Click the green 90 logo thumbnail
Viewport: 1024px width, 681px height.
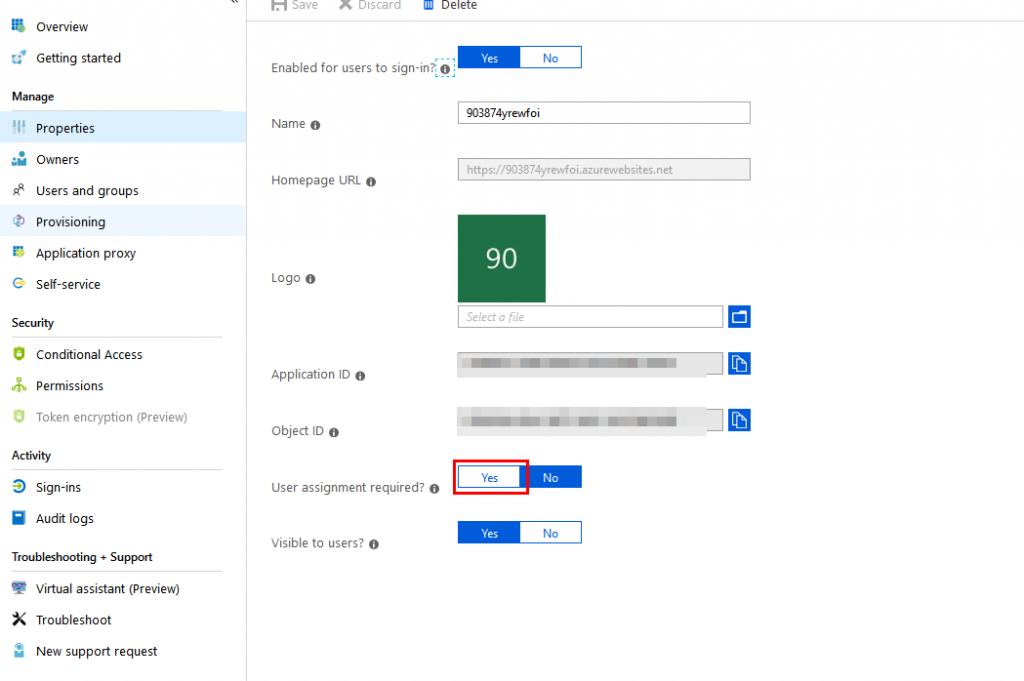tap(502, 259)
